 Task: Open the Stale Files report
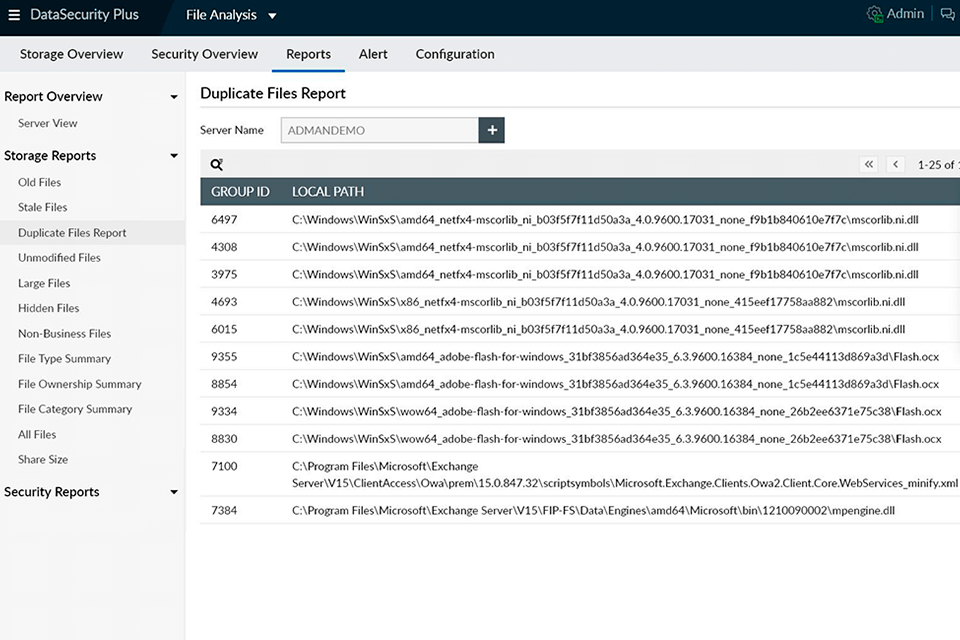pos(43,207)
